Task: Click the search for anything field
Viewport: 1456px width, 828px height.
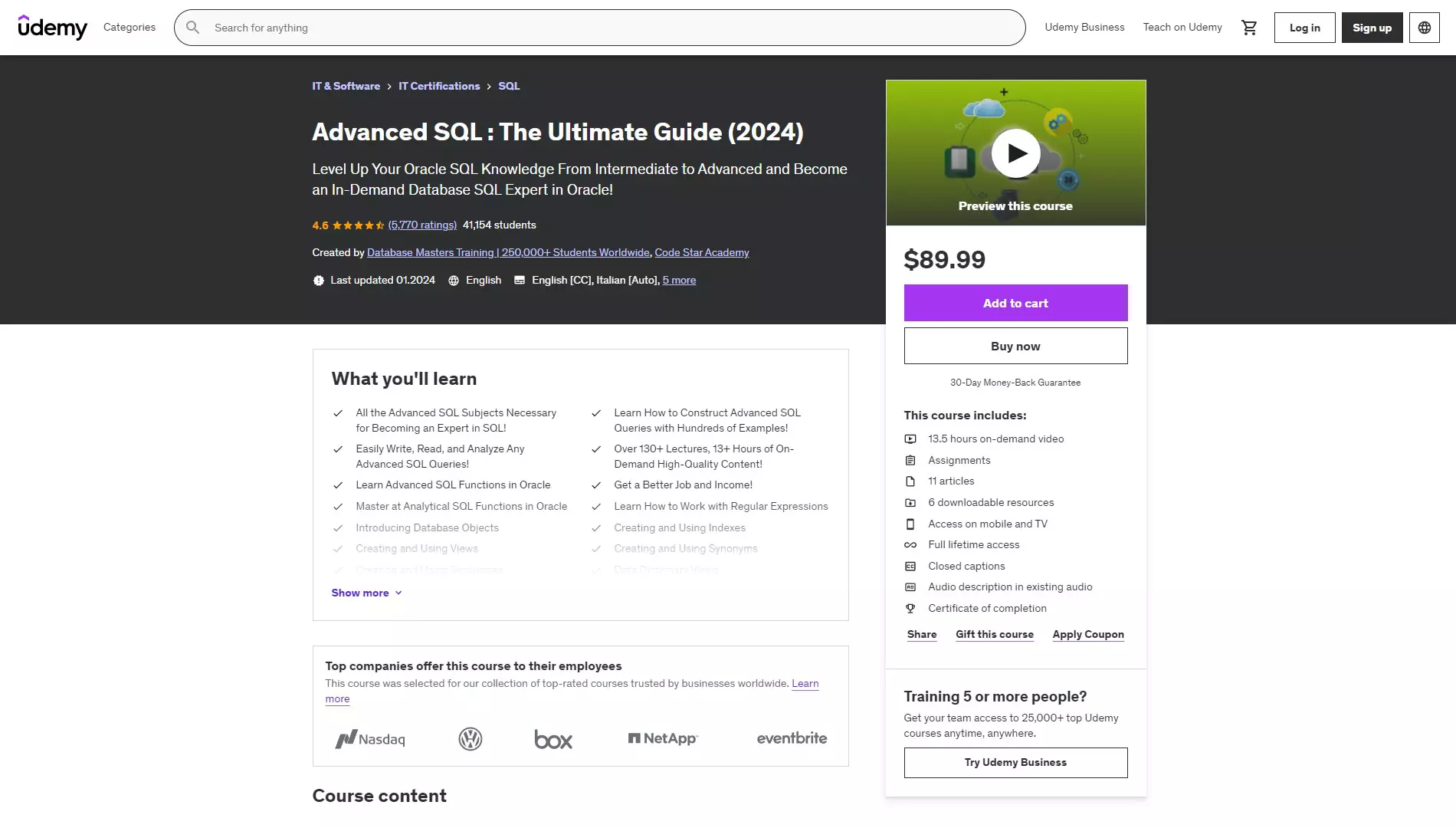Action: click(536, 28)
